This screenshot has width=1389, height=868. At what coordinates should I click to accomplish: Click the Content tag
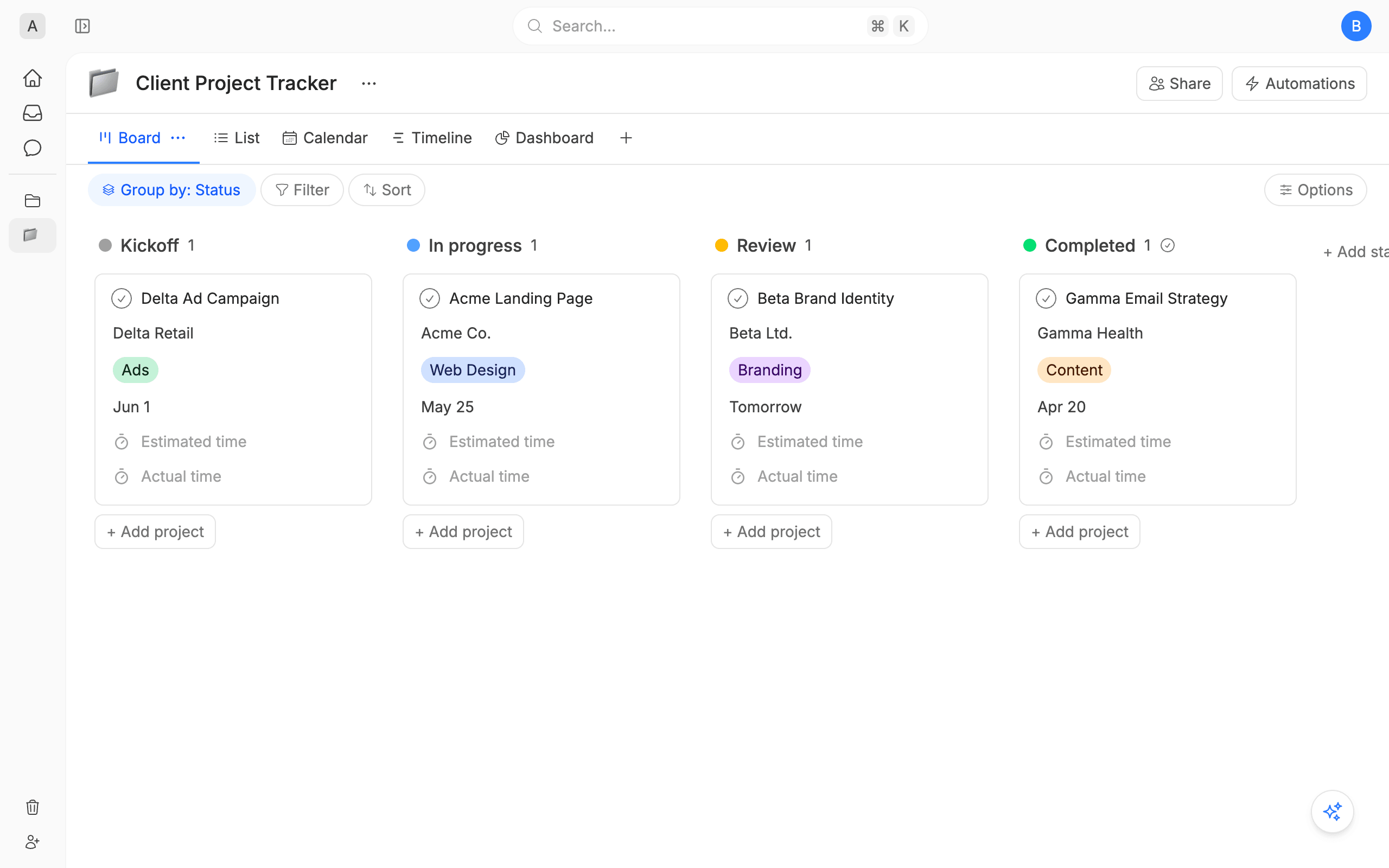[1074, 371]
